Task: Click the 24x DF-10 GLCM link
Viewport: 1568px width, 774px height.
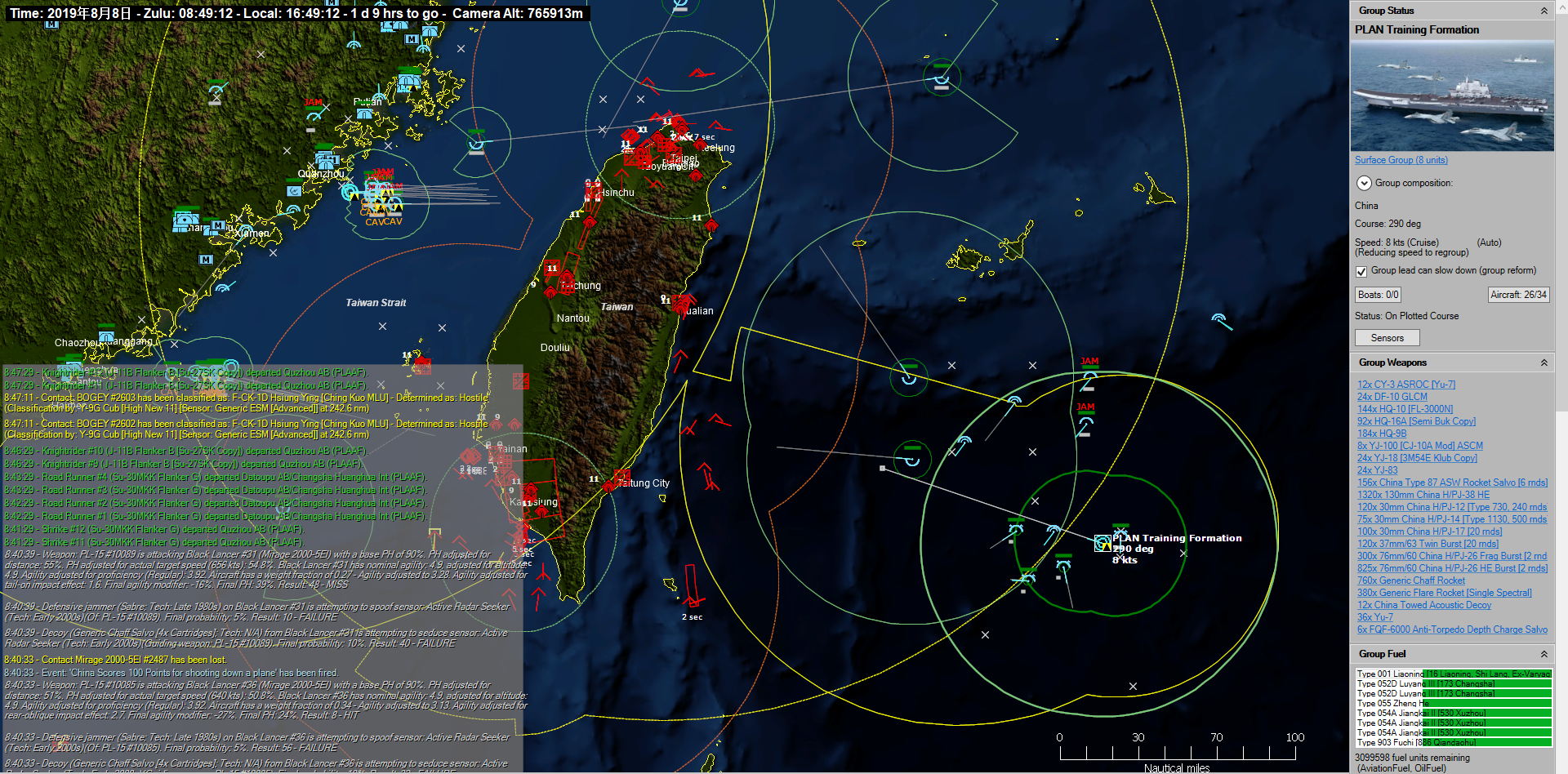Action: [x=1392, y=397]
